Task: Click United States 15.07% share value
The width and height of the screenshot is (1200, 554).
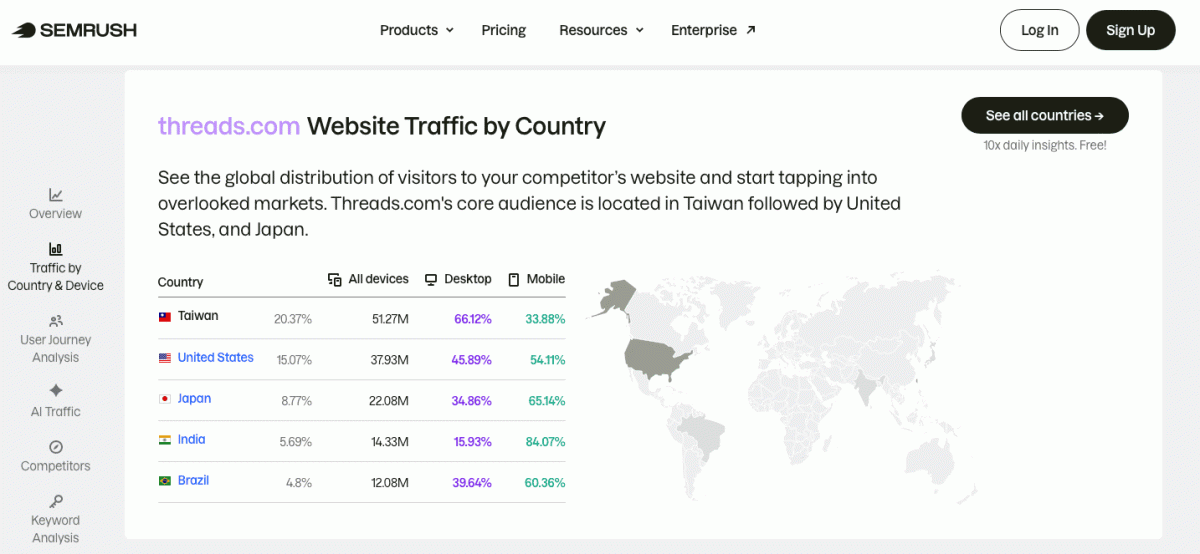Action: [x=294, y=360]
